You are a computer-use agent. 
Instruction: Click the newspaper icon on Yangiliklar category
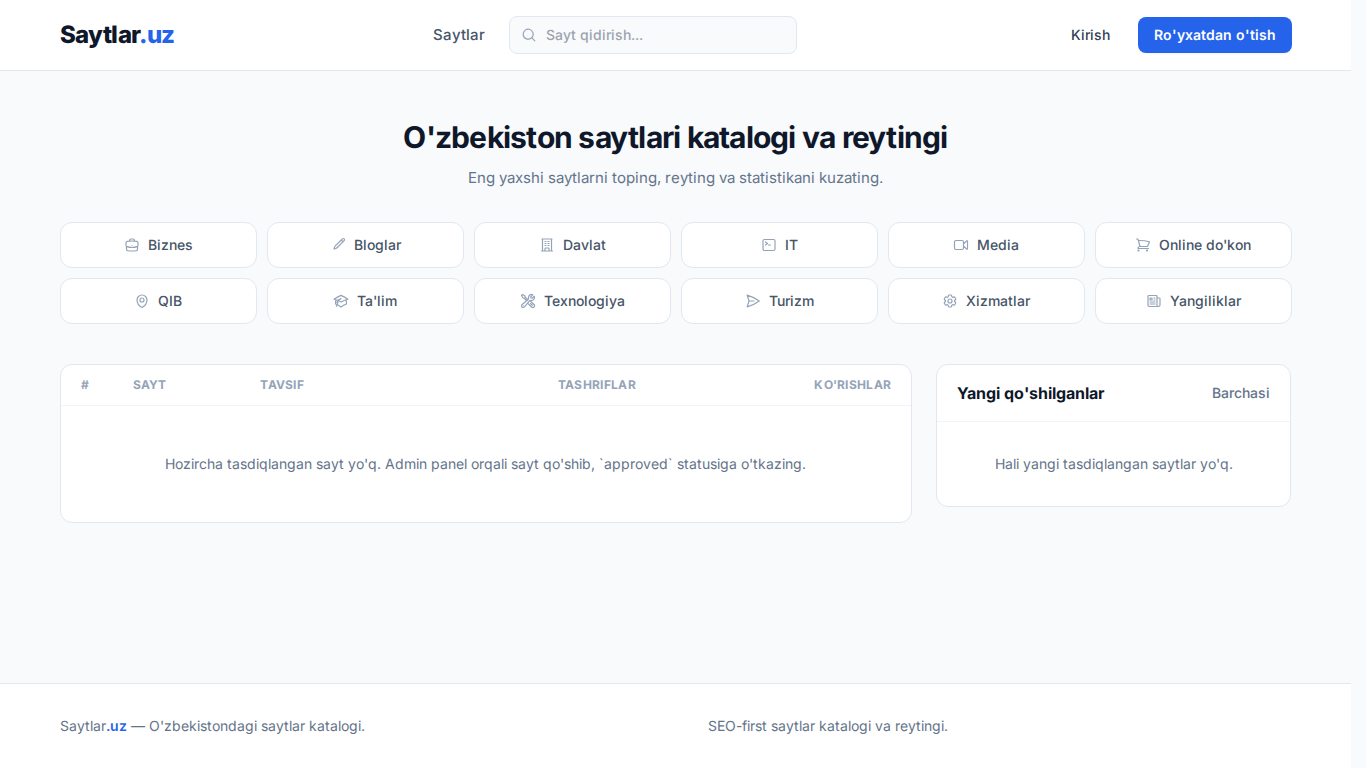point(1154,301)
